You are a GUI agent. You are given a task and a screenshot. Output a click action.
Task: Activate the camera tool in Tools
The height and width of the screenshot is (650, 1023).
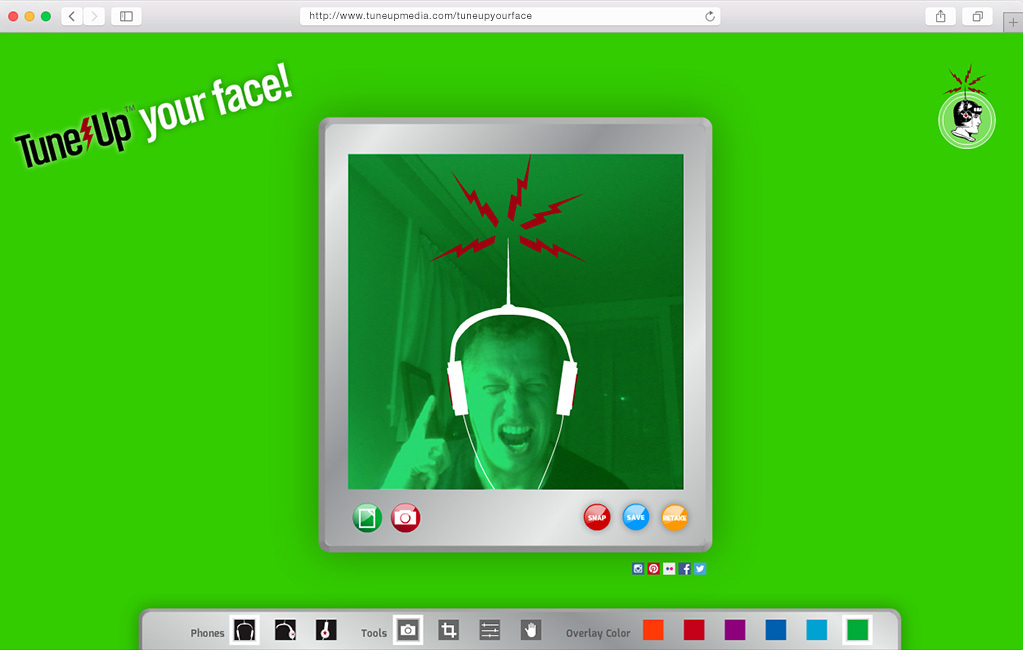[x=408, y=630]
